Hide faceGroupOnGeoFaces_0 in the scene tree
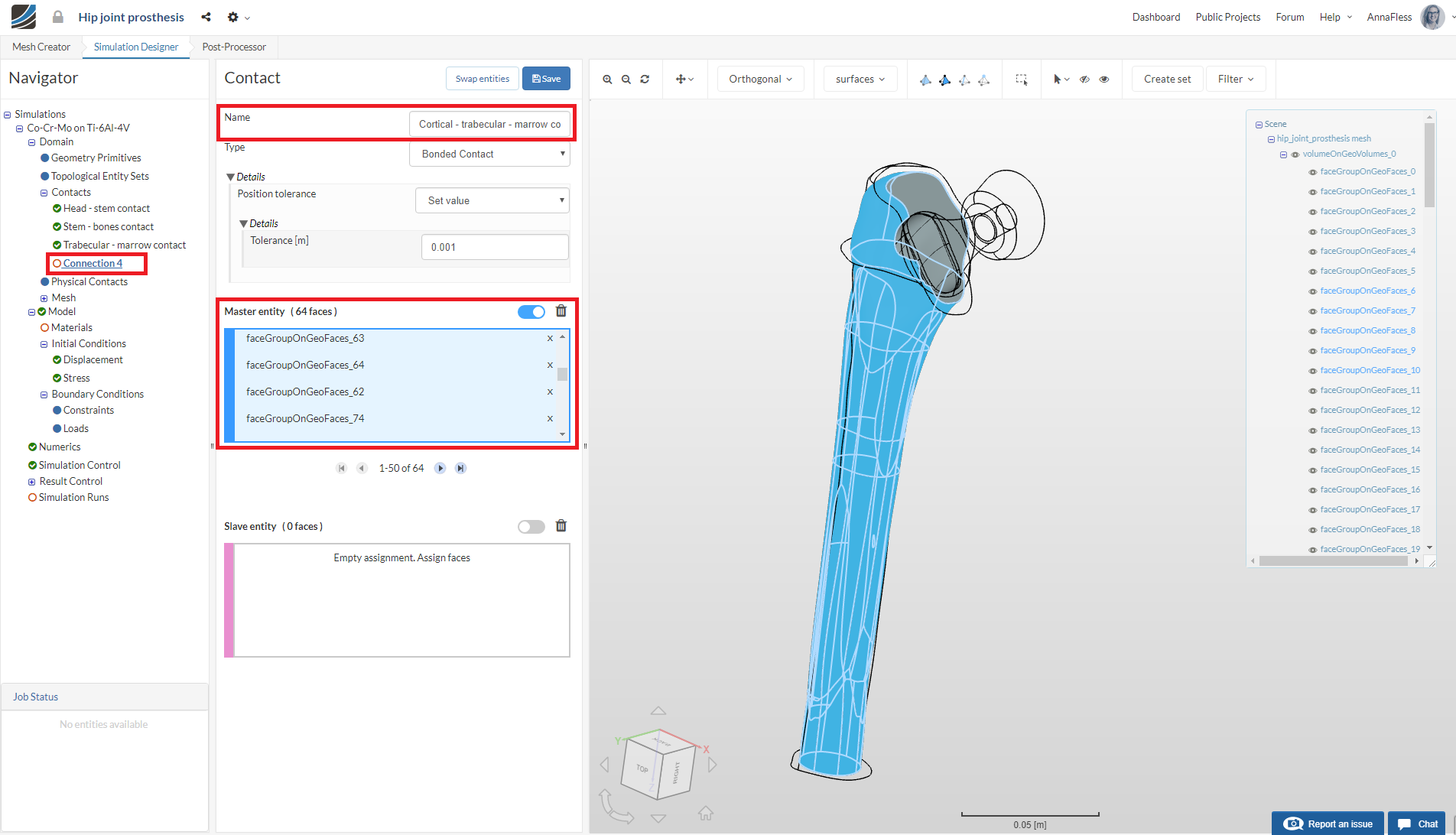This screenshot has width=1456, height=835. (1313, 172)
